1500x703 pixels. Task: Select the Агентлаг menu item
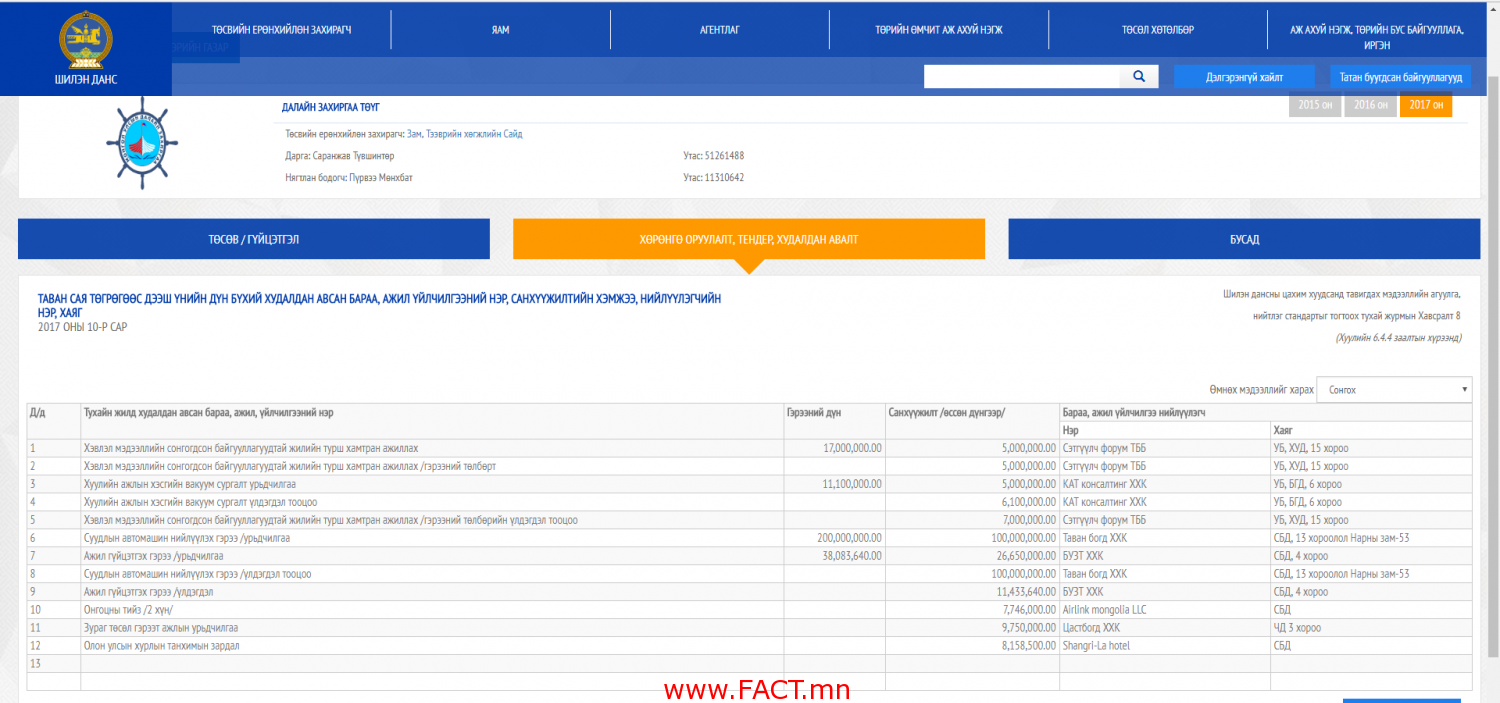click(x=719, y=30)
